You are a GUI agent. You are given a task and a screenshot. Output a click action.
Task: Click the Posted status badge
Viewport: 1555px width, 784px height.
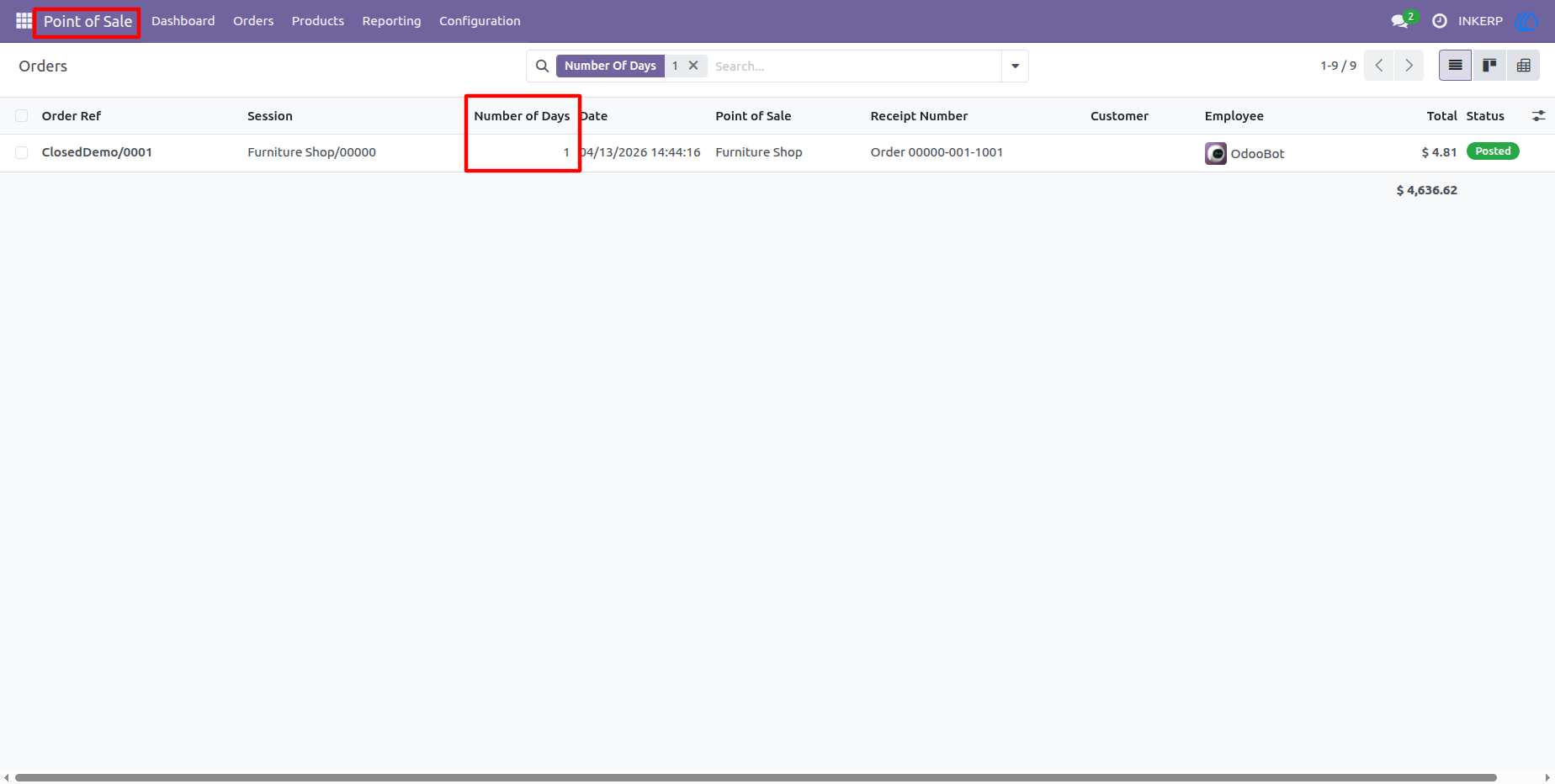point(1493,151)
